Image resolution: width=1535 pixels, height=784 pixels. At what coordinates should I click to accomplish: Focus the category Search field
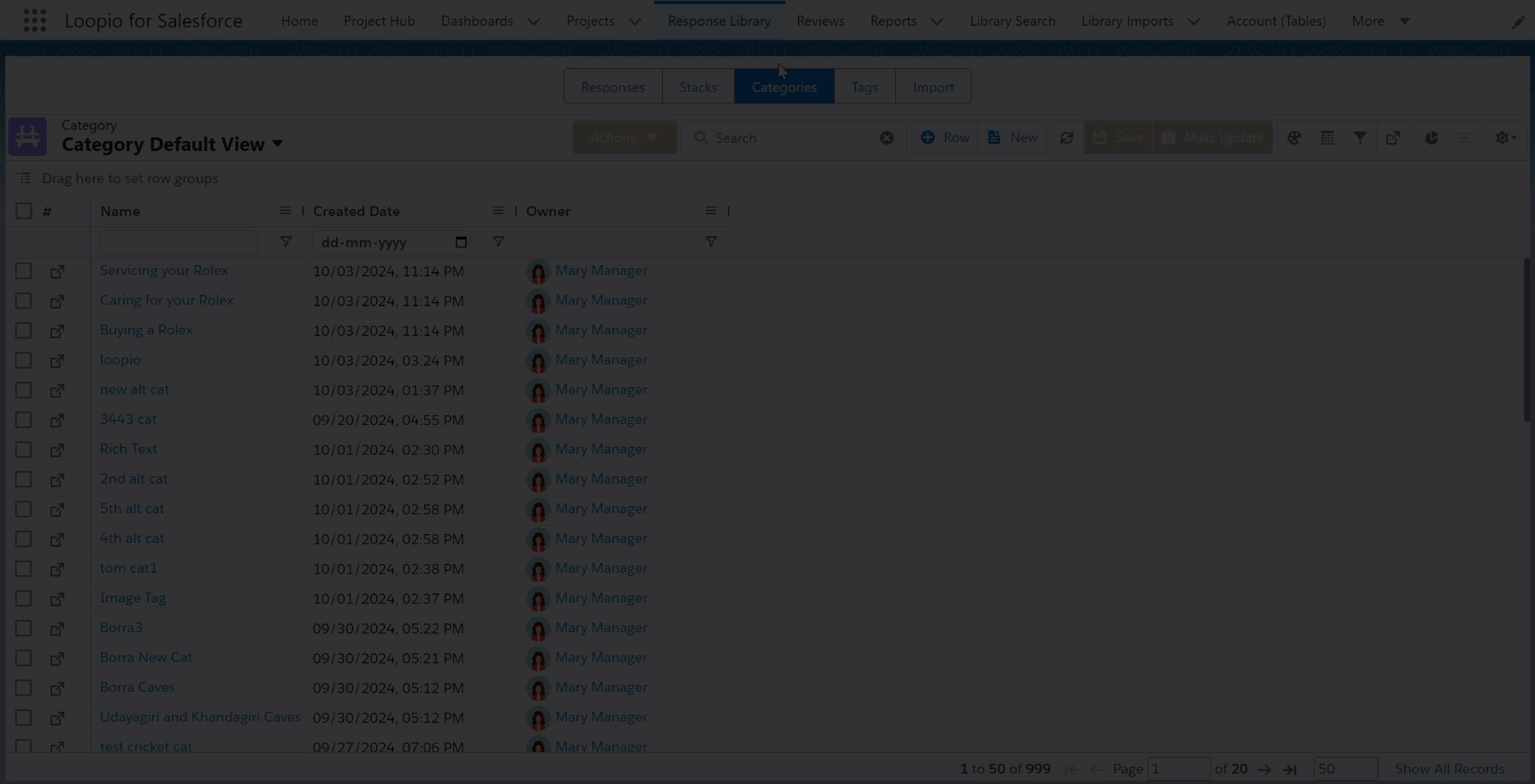[793, 137]
